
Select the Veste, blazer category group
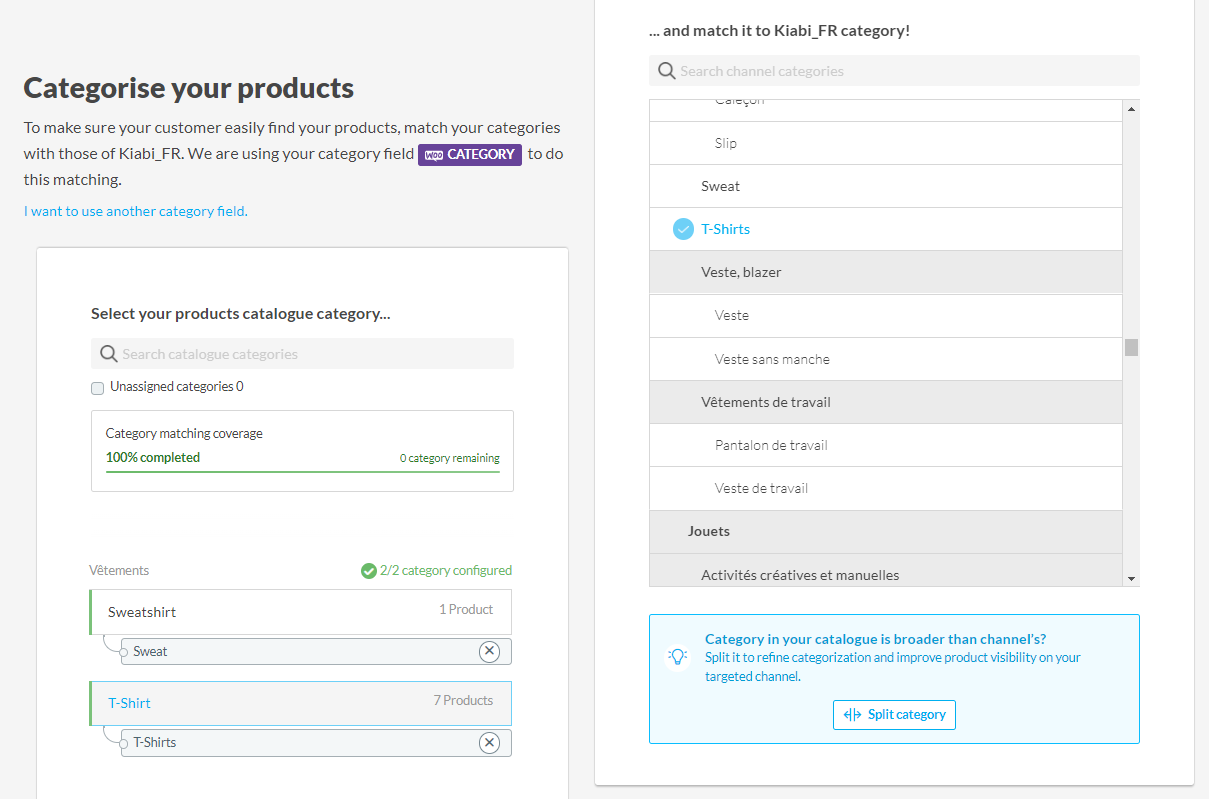[741, 272]
